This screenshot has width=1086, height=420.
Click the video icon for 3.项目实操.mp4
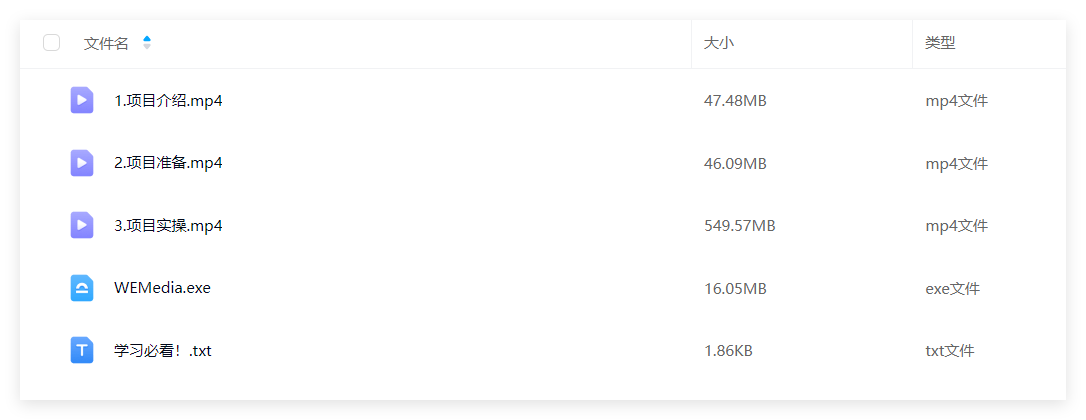click(82, 225)
